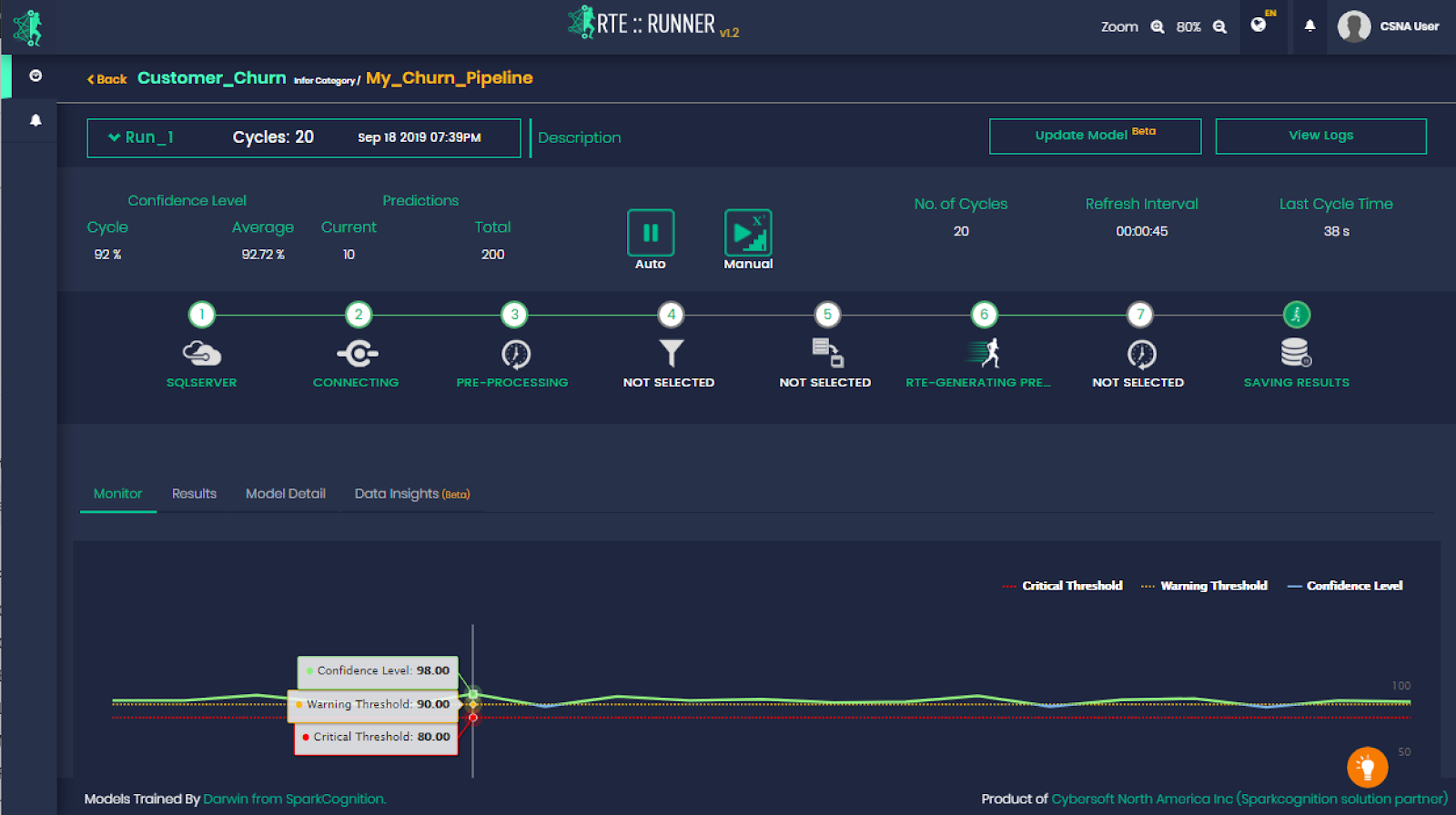This screenshot has height=815, width=1456.
Task: Click the Description field
Action: pyautogui.click(x=580, y=137)
